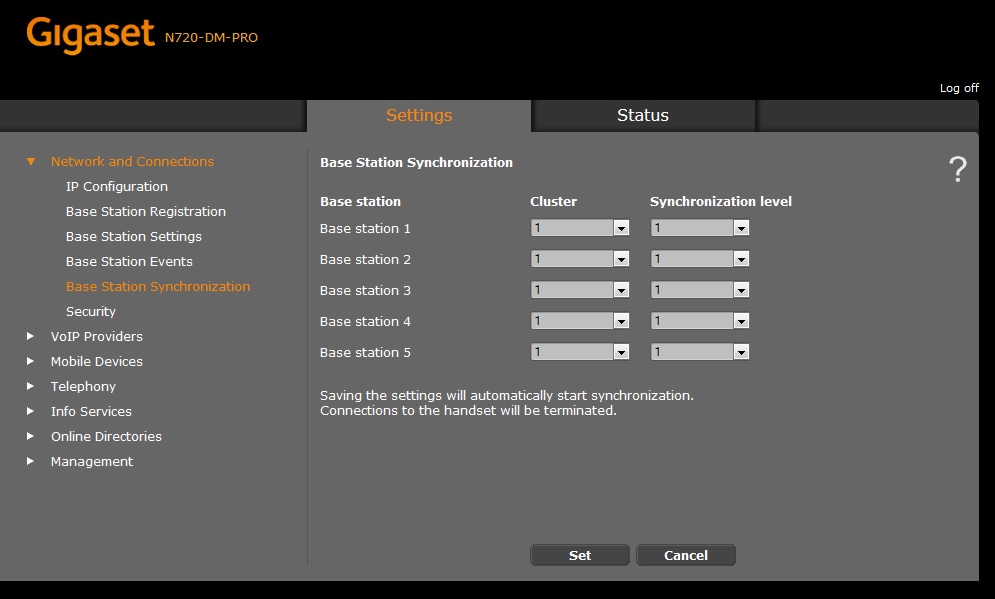Collapse the Network and Connections section
The height and width of the screenshot is (599, 995).
click(31, 161)
